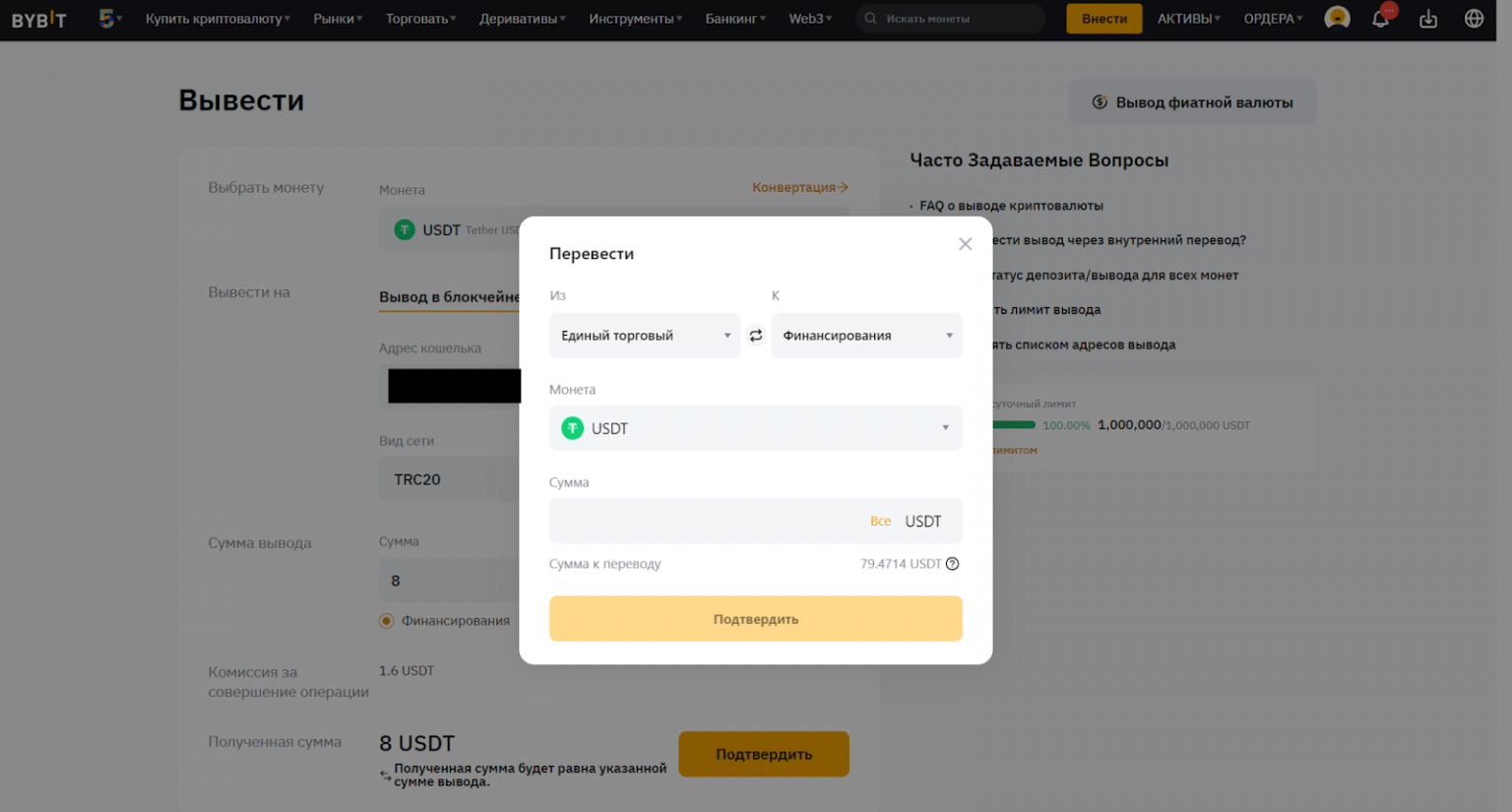
Task: Open the Монета USDT coin selector
Action: tap(755, 428)
